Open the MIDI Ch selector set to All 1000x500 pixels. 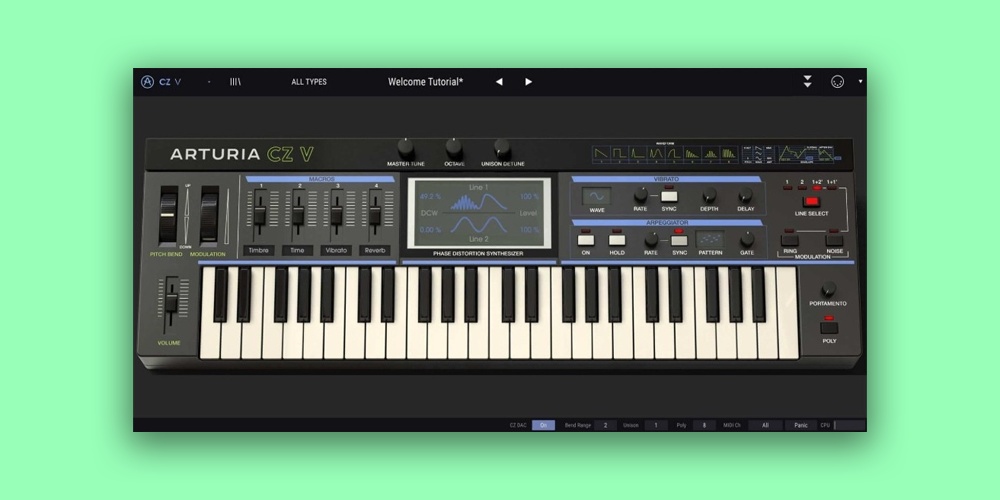765,425
